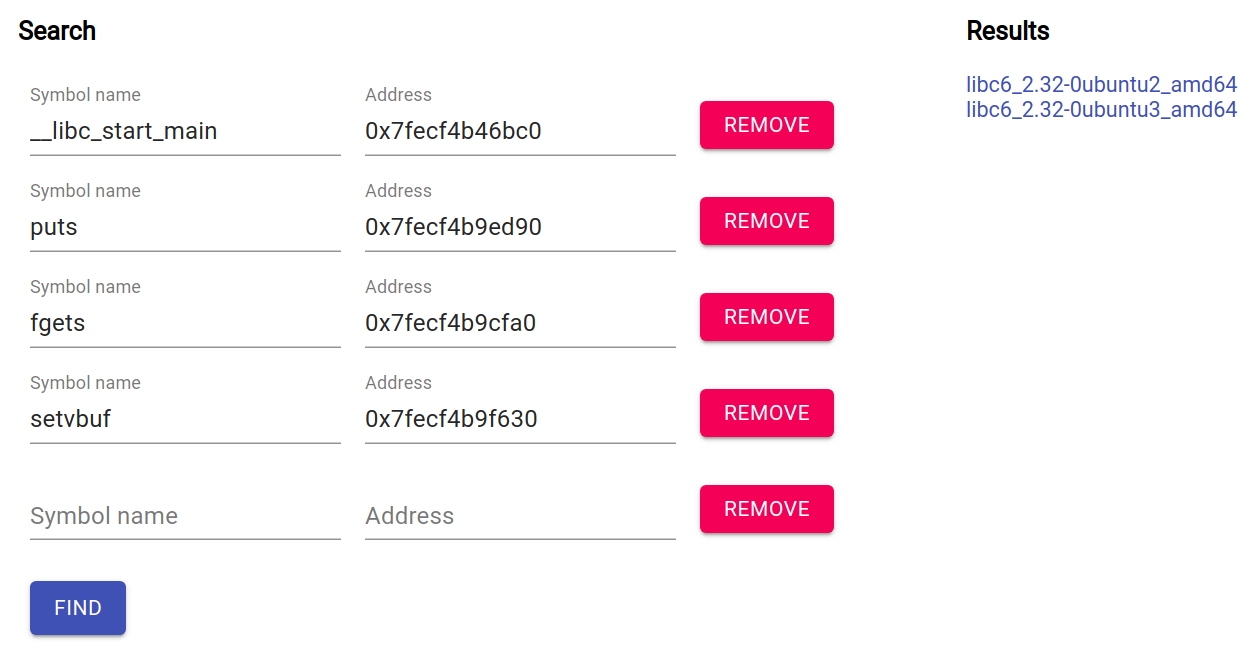
Task: Select the empty Address field
Action: click(520, 515)
